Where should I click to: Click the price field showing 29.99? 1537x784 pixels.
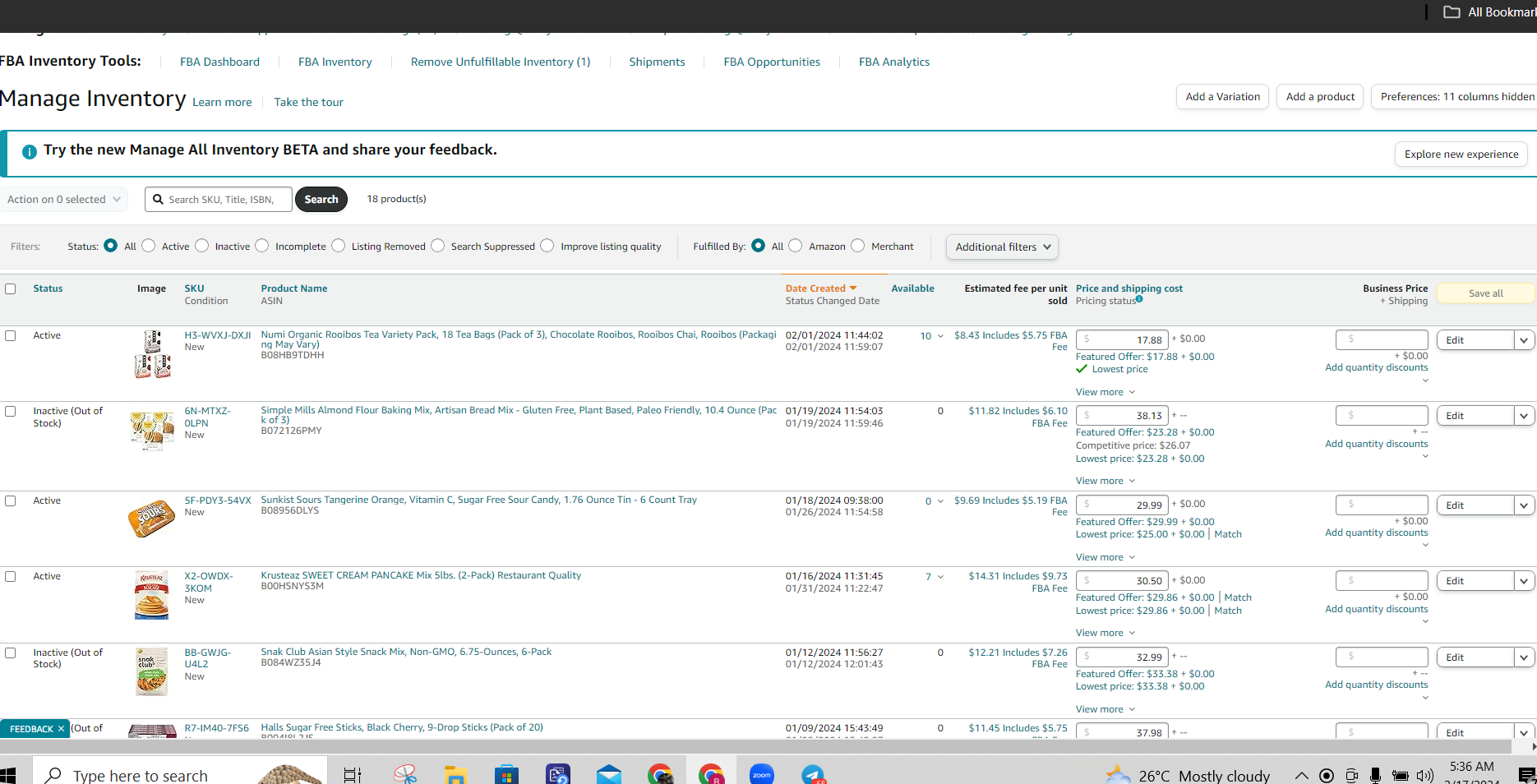(x=1122, y=505)
